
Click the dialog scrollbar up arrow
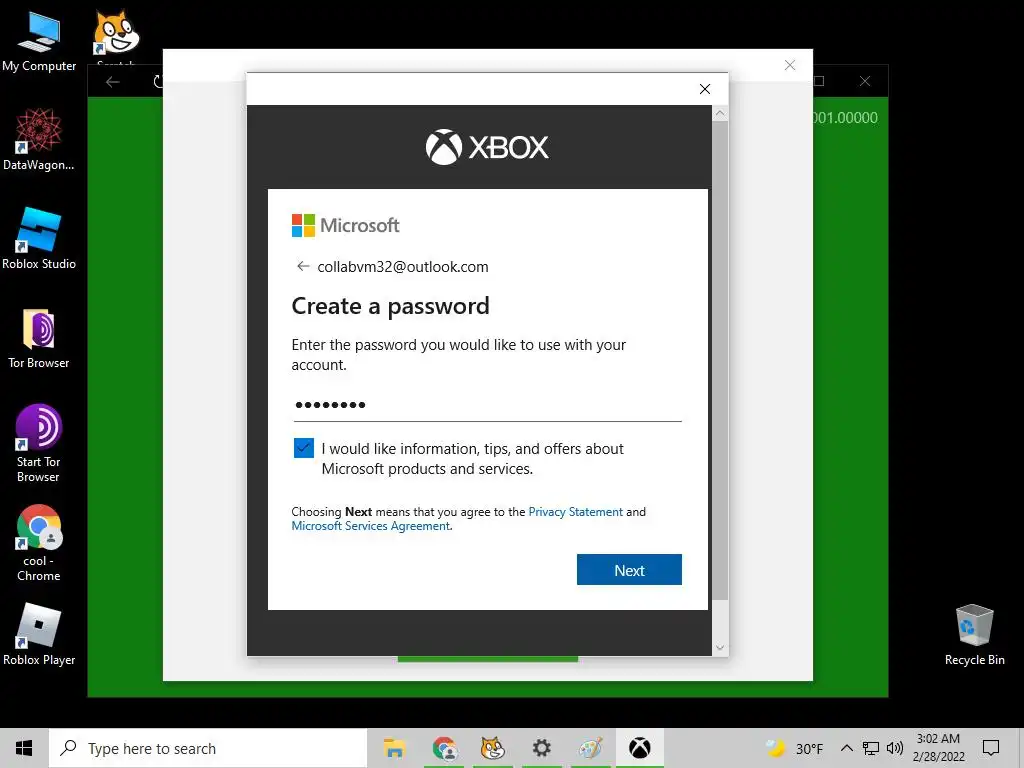pyautogui.click(x=720, y=114)
